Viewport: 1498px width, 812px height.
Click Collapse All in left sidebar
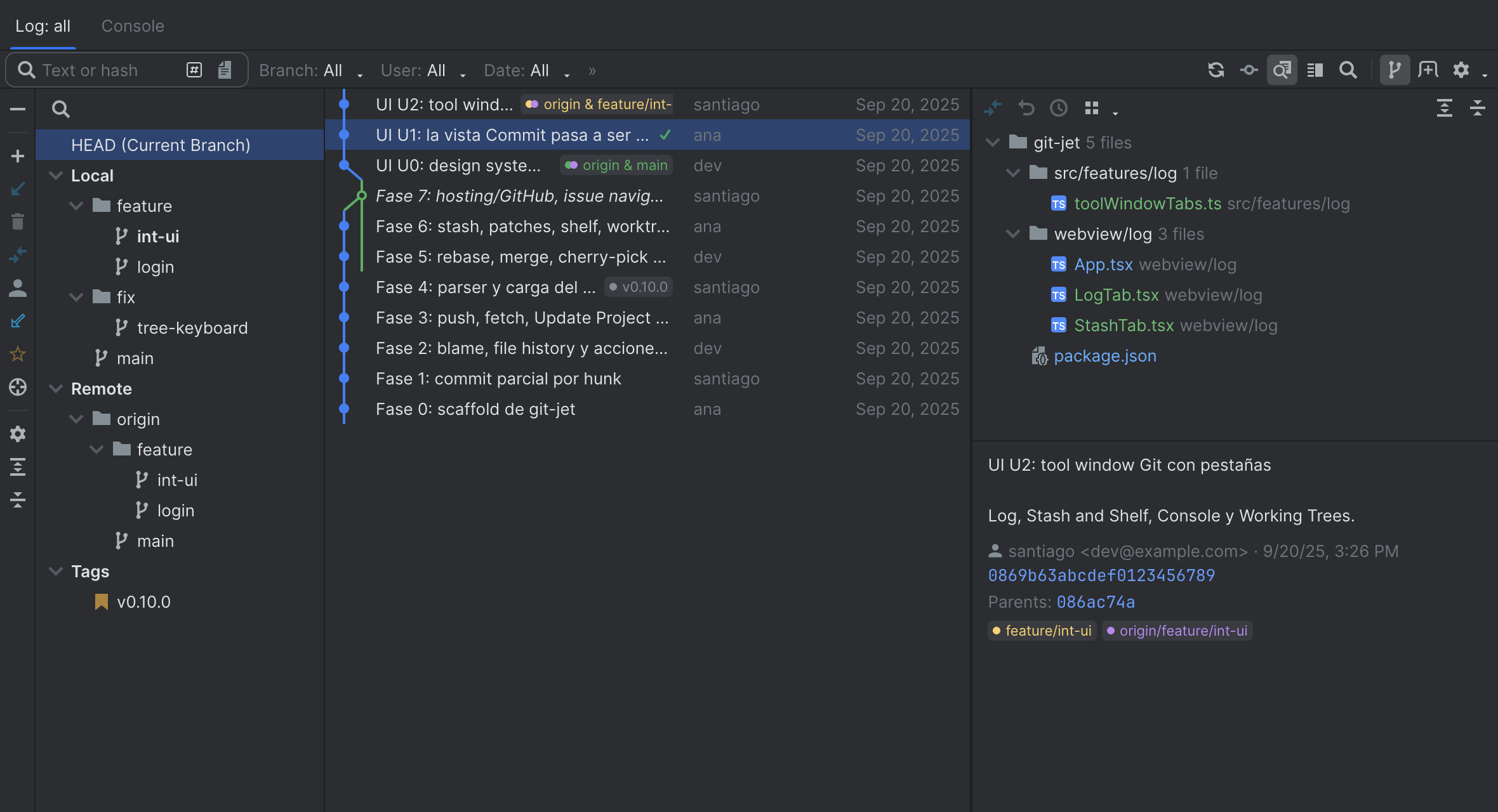pos(18,500)
